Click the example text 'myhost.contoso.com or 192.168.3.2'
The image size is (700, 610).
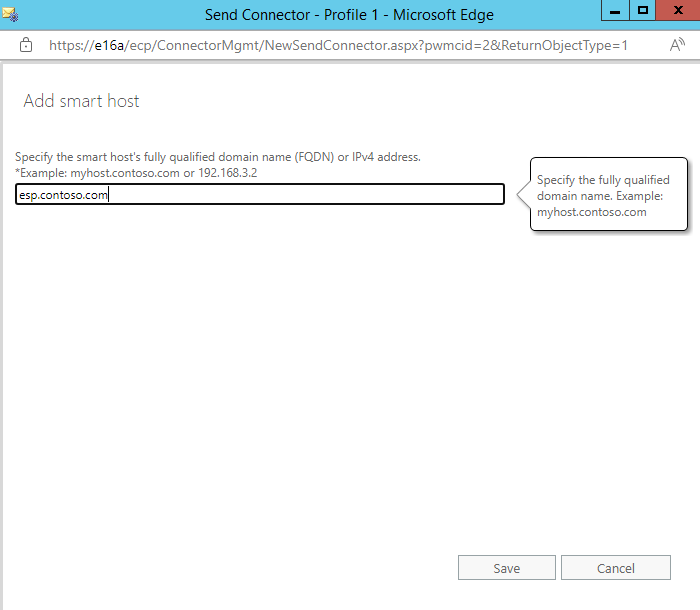163,173
